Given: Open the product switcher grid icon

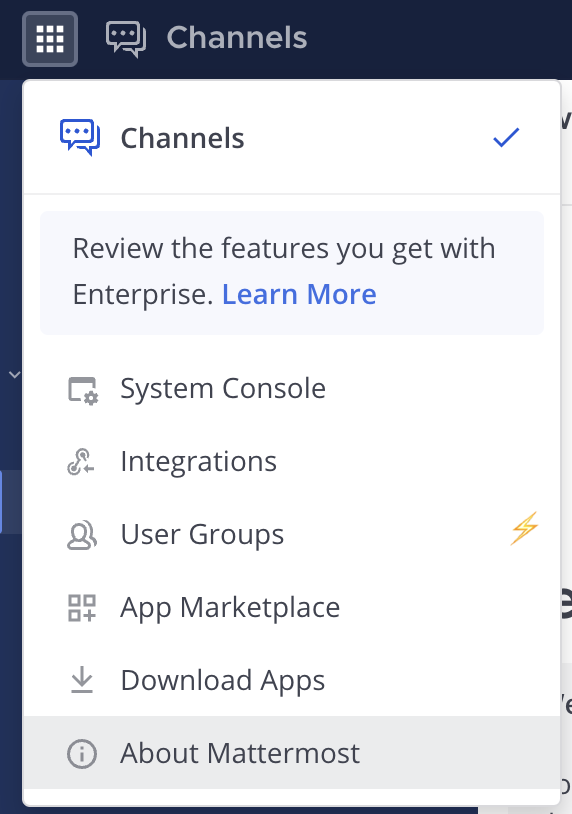Looking at the screenshot, I should pos(50,39).
